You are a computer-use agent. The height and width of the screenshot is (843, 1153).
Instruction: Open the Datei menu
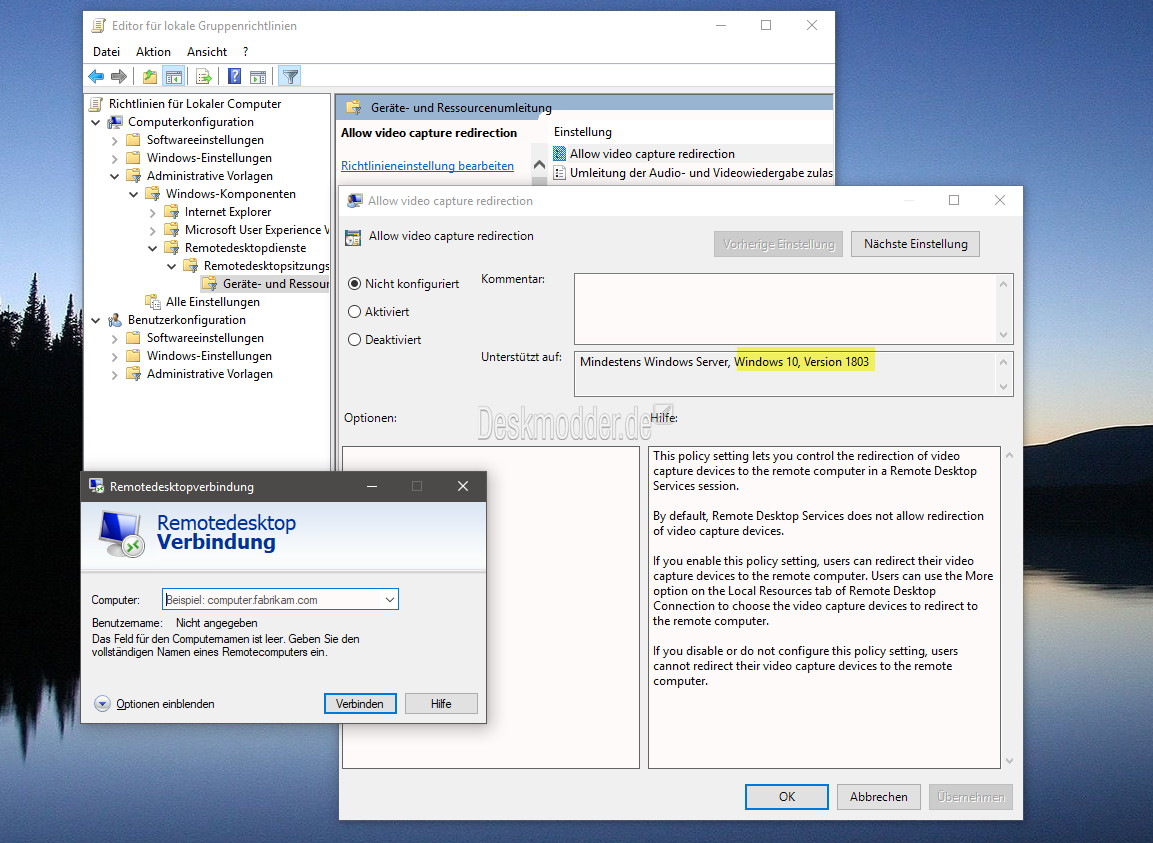point(107,51)
